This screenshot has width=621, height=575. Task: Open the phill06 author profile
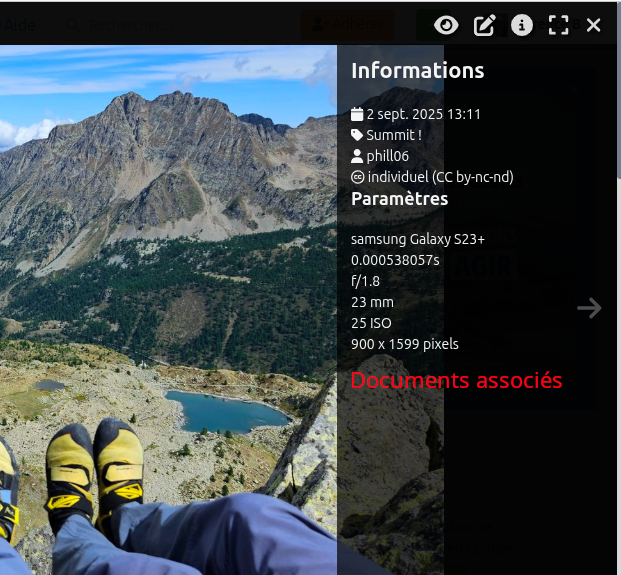point(387,156)
